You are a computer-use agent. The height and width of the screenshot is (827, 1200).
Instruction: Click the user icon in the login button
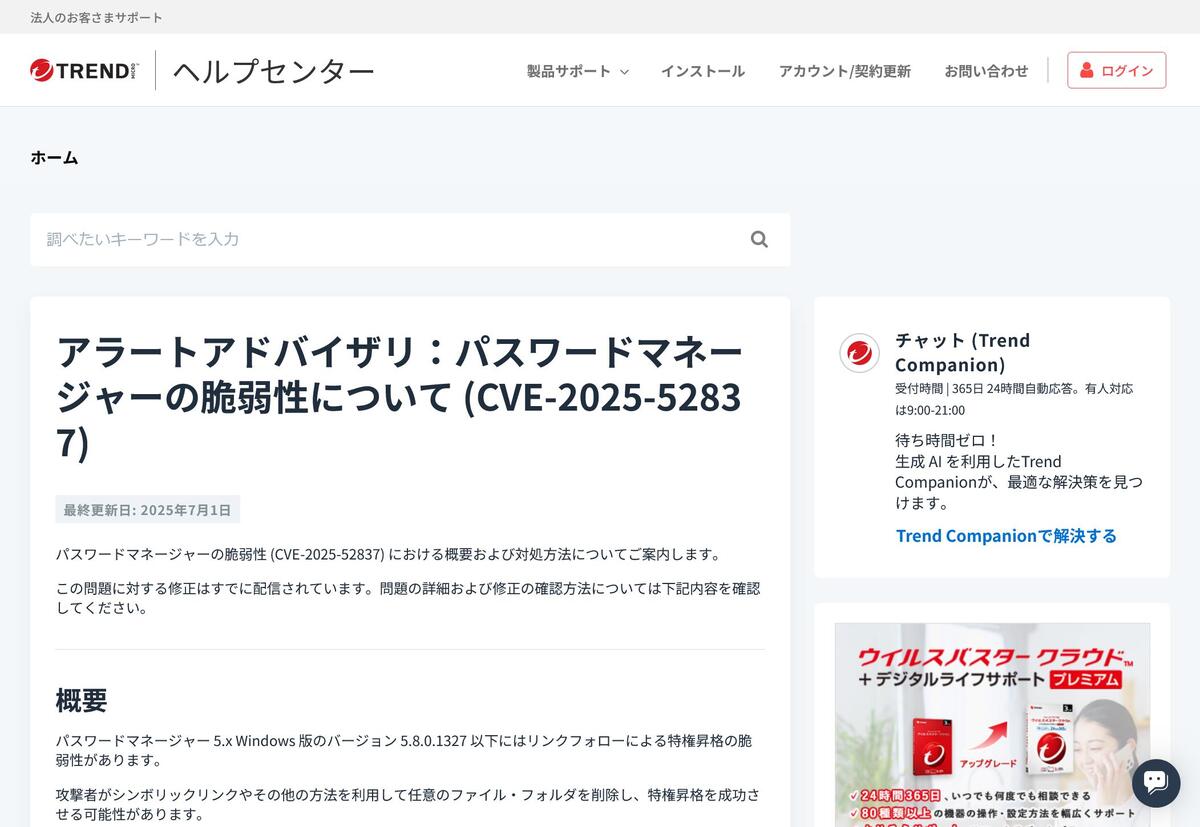click(1087, 70)
